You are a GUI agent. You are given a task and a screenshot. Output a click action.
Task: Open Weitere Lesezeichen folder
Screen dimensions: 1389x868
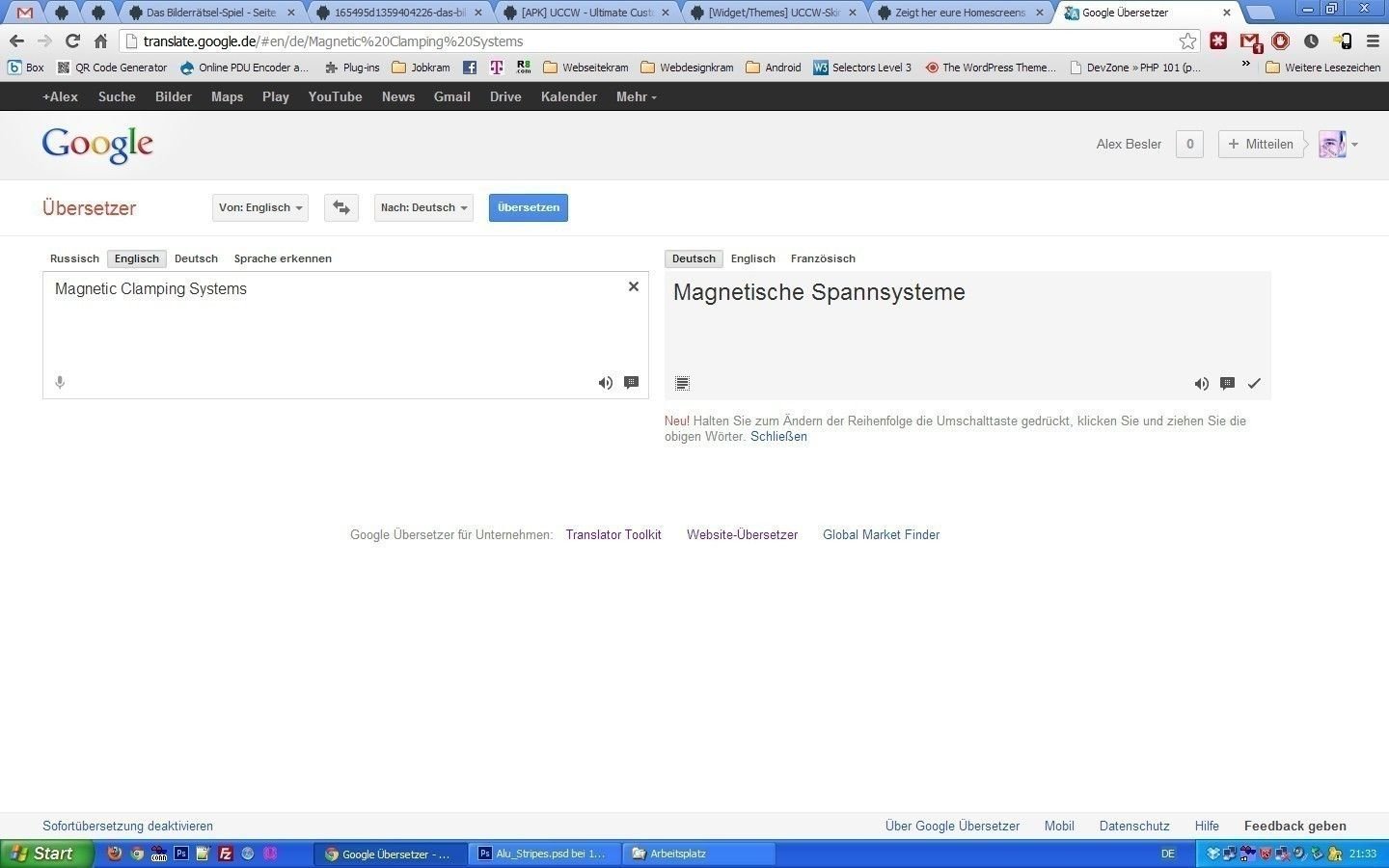point(1322,68)
